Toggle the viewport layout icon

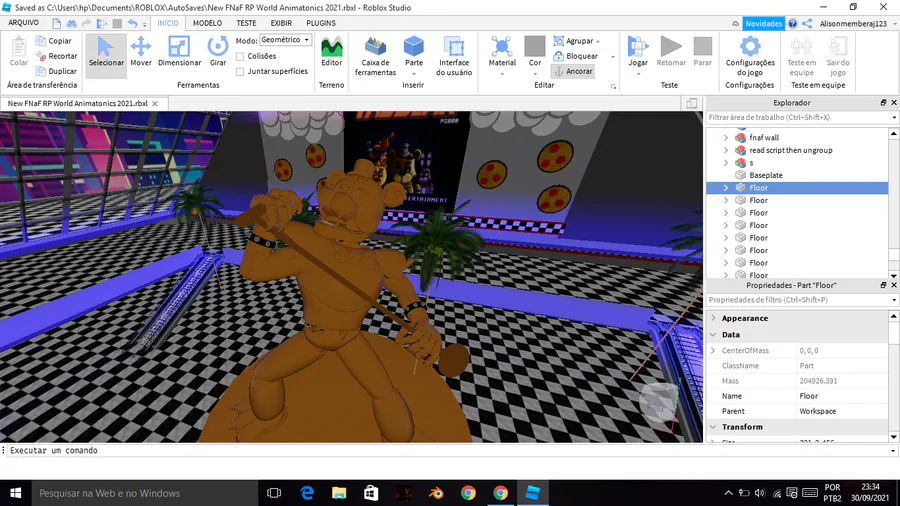pyautogui.click(x=692, y=103)
